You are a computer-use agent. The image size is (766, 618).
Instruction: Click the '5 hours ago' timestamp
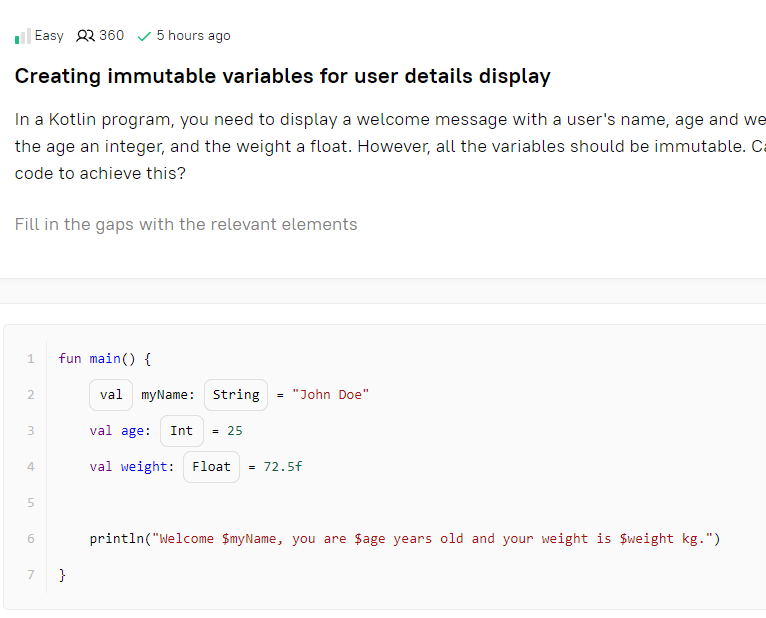tap(193, 36)
